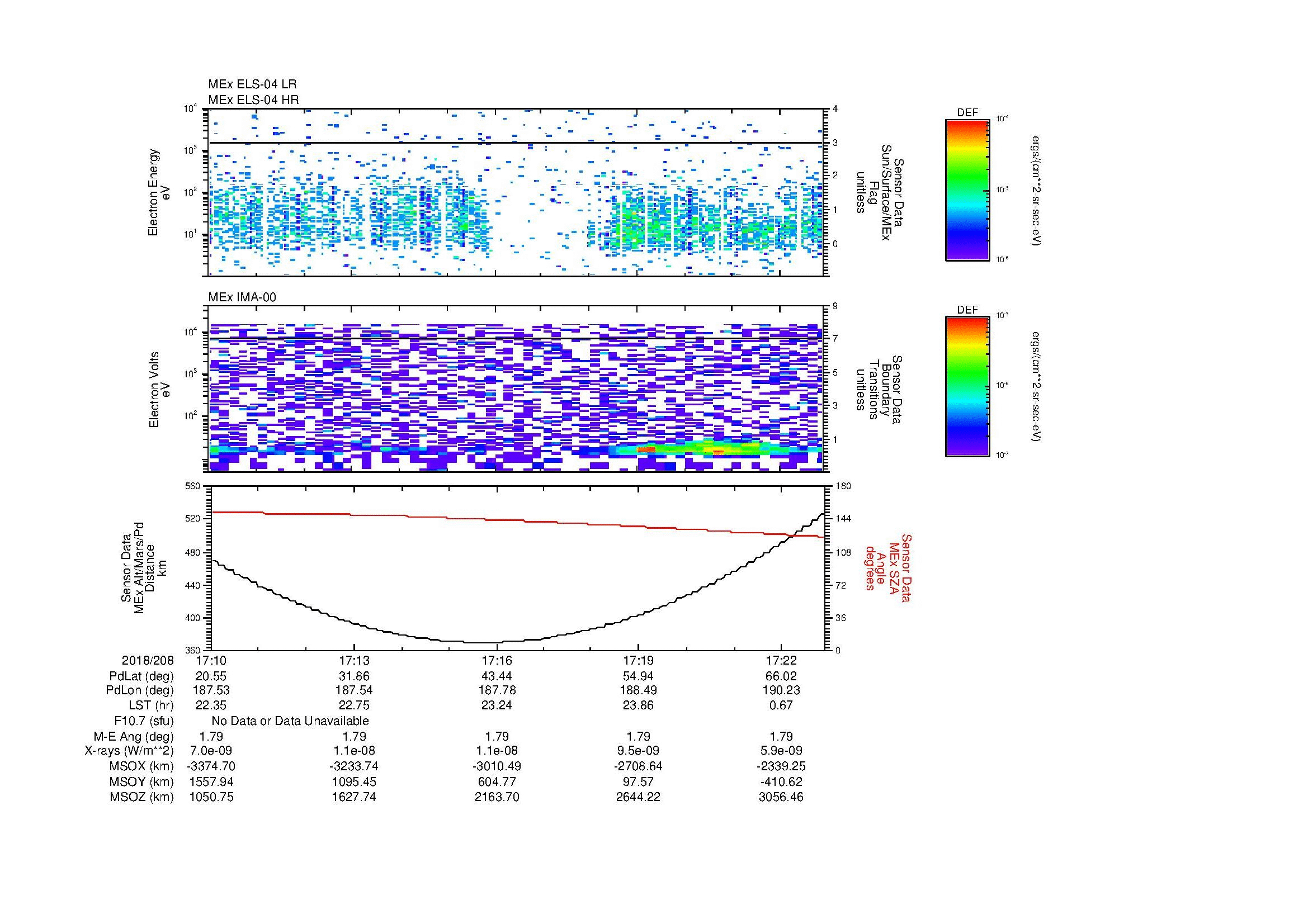Click the 'MSOX (km)' row label

pos(142,766)
